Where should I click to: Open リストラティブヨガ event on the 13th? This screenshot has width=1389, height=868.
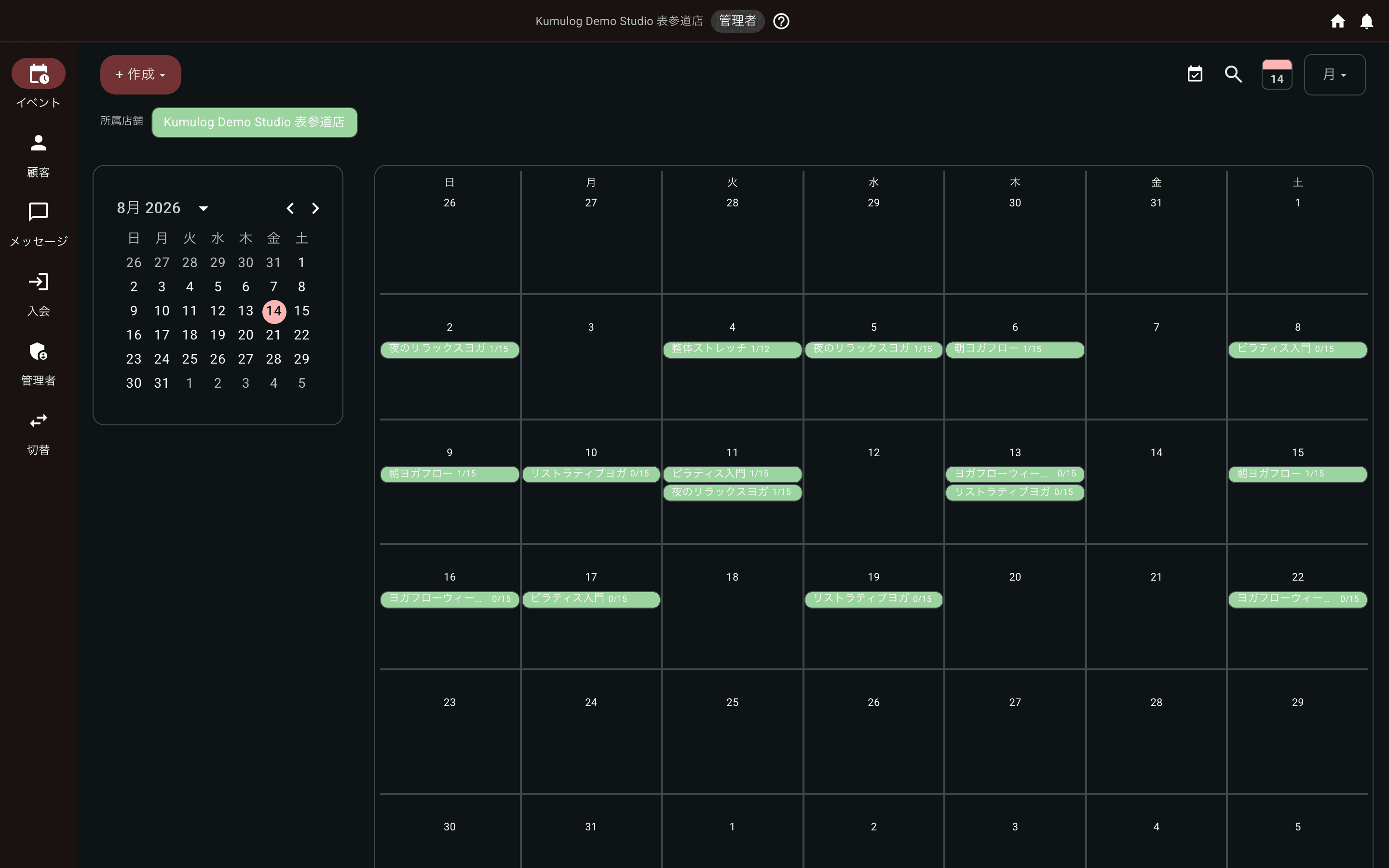pos(1015,492)
